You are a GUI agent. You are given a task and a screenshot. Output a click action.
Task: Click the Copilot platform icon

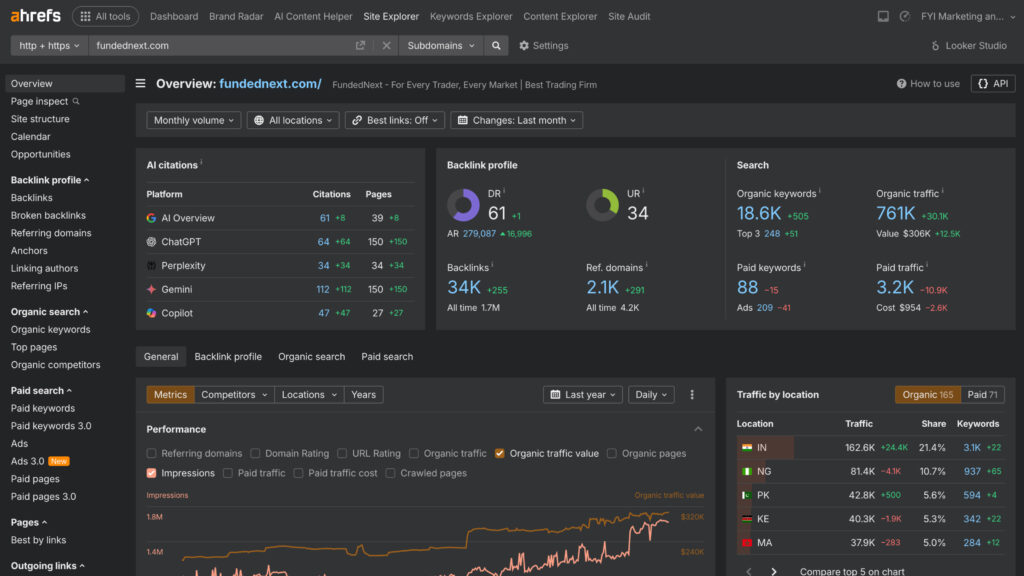[x=152, y=313]
